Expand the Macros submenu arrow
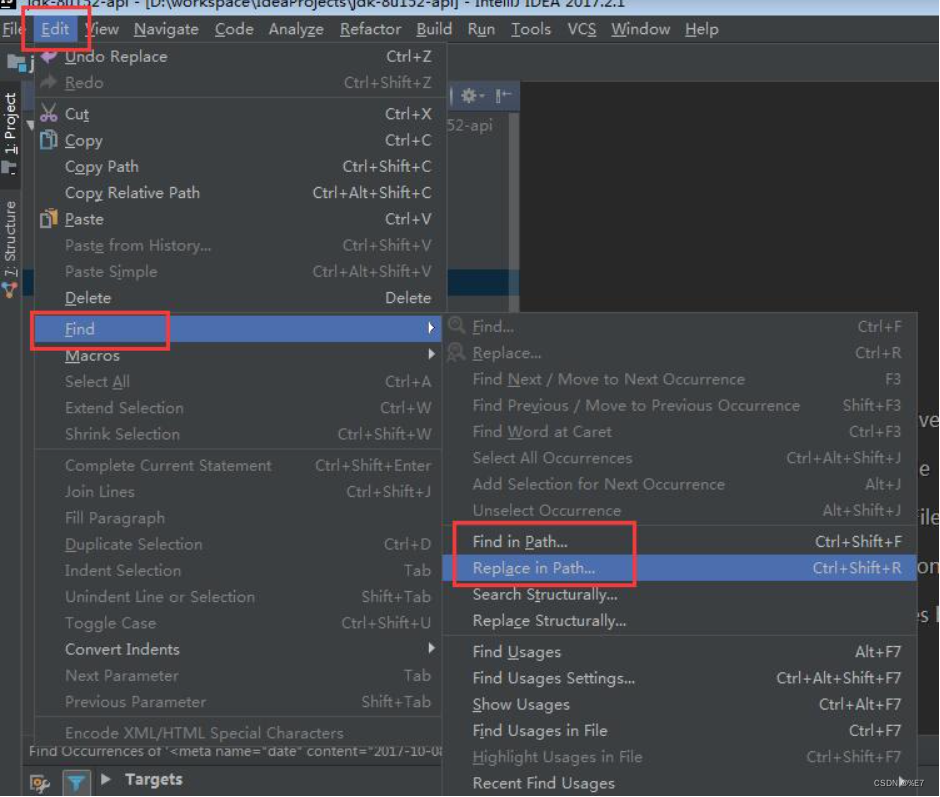The image size is (940, 797). click(431, 355)
